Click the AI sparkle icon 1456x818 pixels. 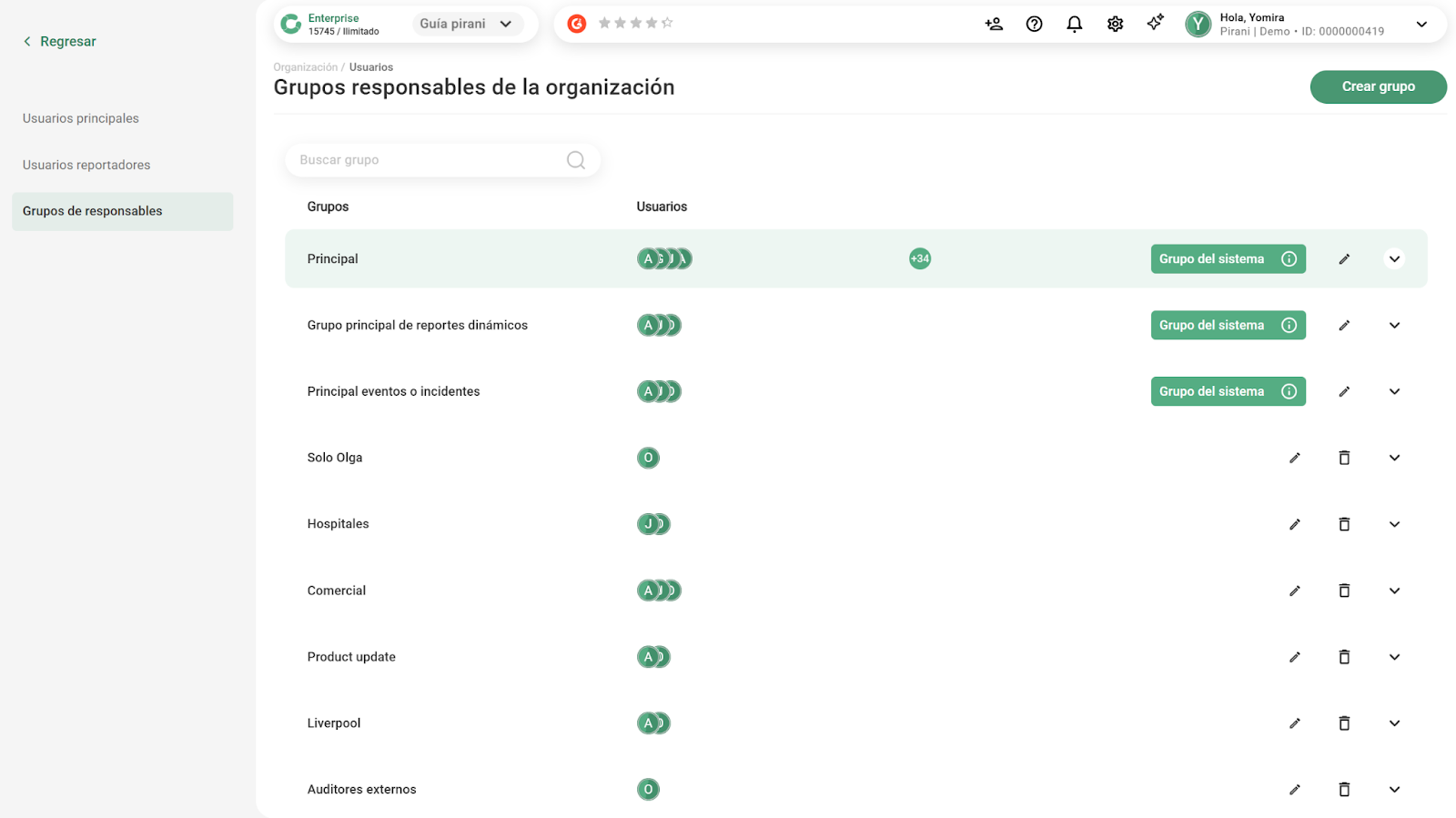tap(1155, 24)
